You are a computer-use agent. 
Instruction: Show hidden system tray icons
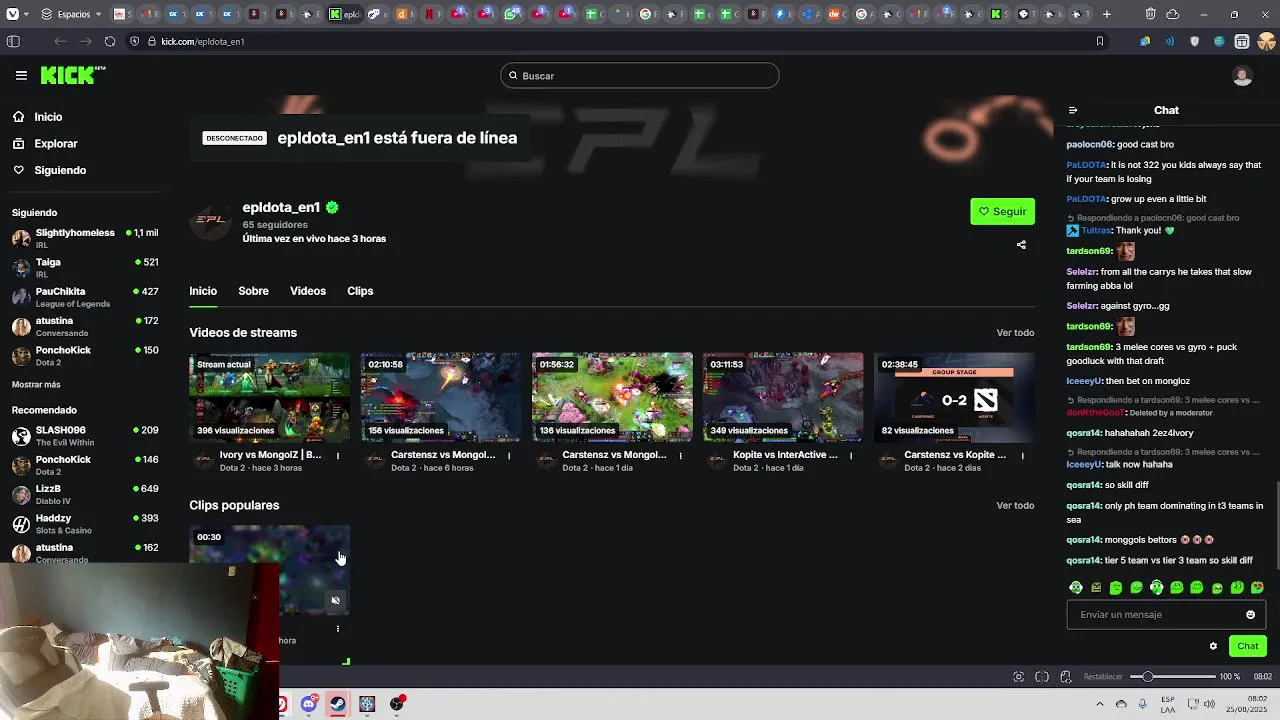tap(1099, 704)
